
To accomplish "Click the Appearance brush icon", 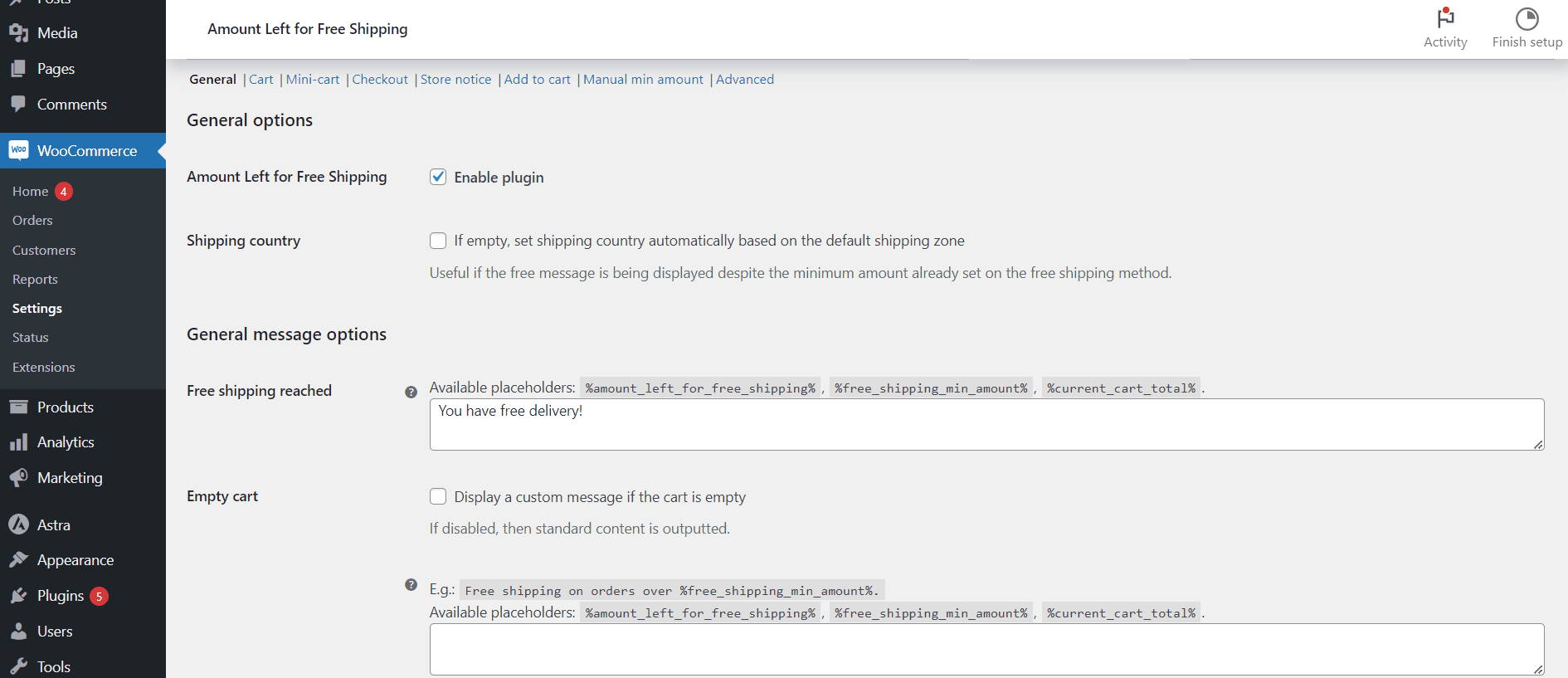I will (x=18, y=560).
